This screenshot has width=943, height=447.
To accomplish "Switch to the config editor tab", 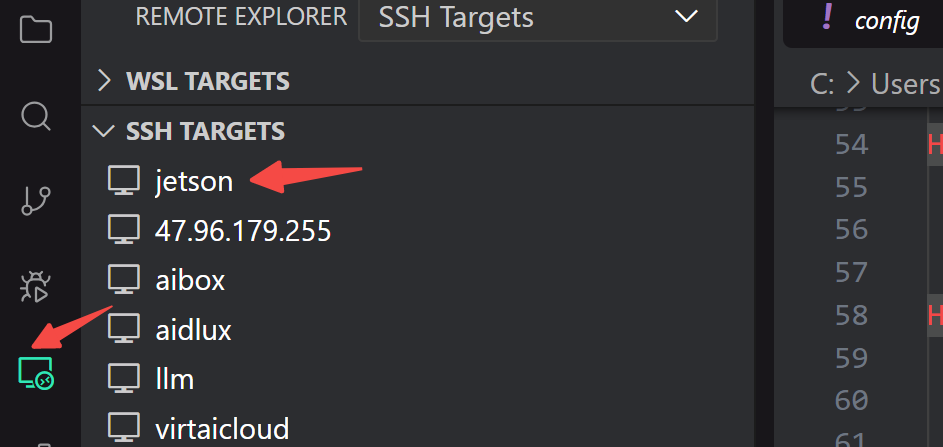I will coord(872,22).
